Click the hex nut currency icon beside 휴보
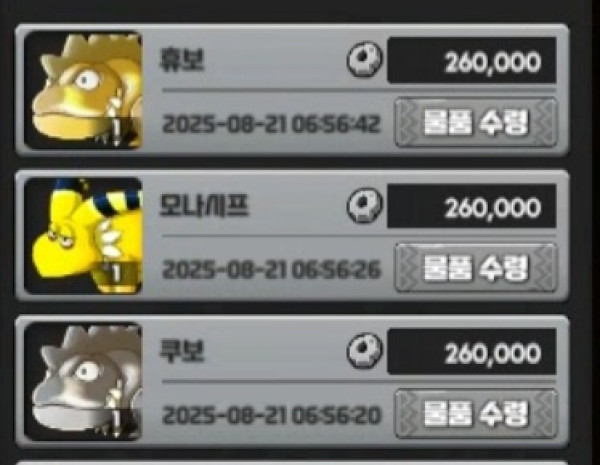 [364, 60]
